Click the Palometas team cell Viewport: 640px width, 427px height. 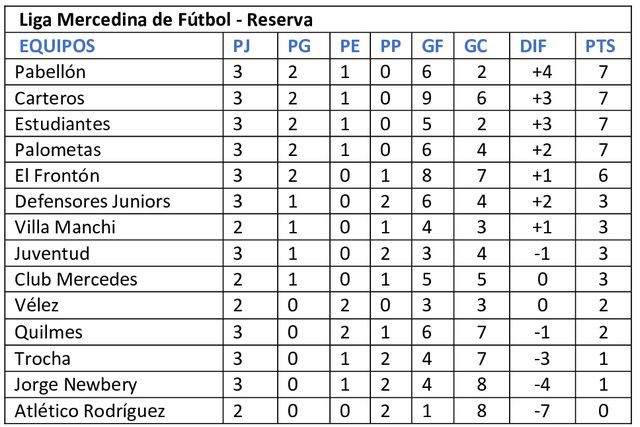56,150
